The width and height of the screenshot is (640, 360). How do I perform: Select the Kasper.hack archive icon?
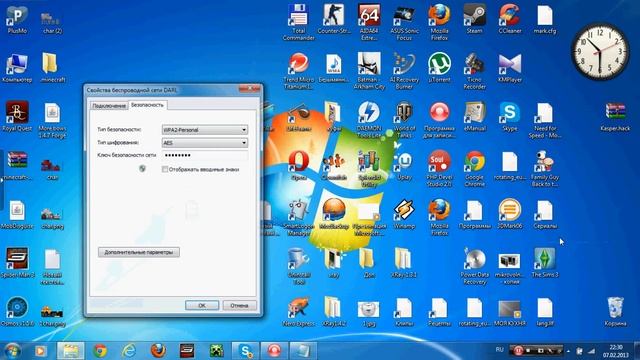click(x=615, y=117)
